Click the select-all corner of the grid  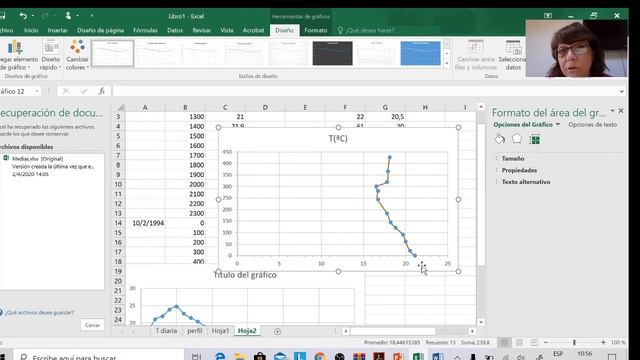120,107
